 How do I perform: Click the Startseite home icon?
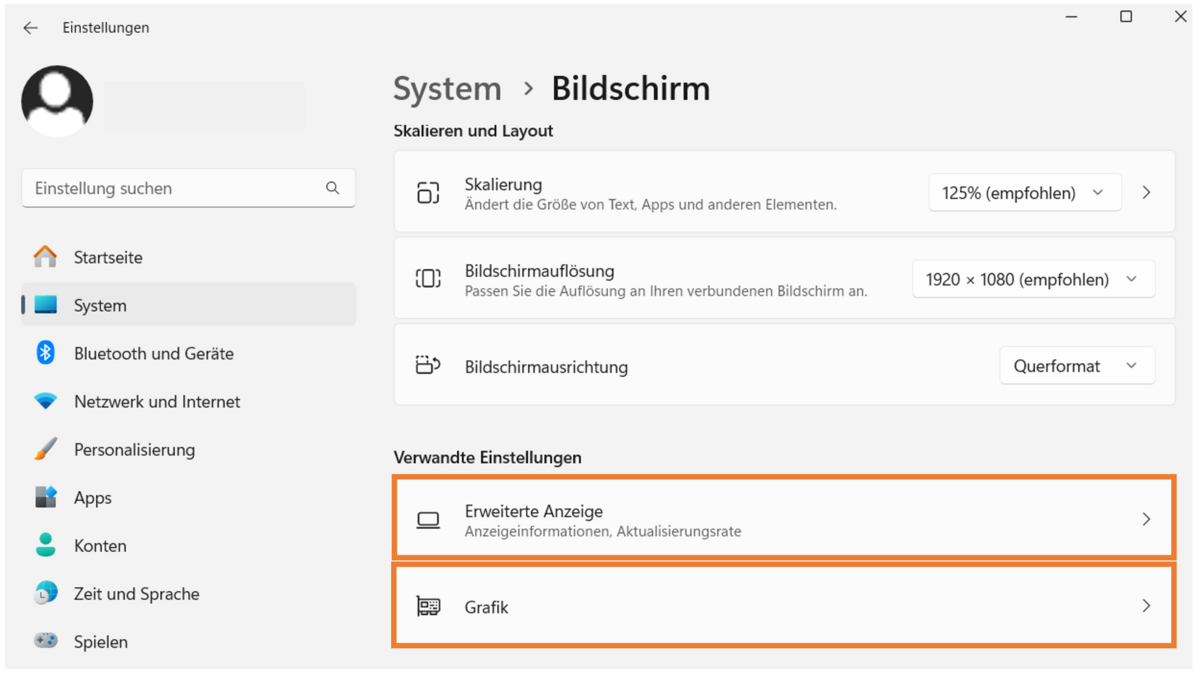point(45,257)
